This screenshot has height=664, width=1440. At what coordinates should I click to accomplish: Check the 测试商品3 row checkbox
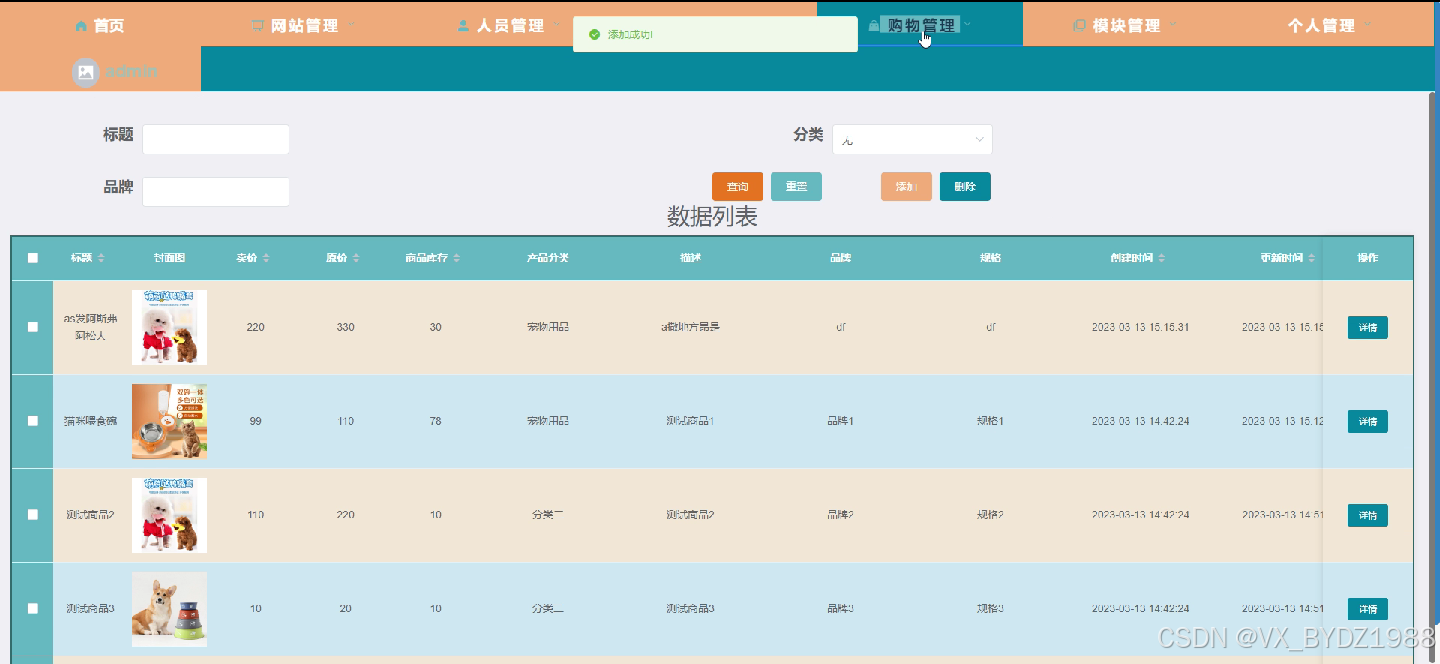[x=33, y=608]
